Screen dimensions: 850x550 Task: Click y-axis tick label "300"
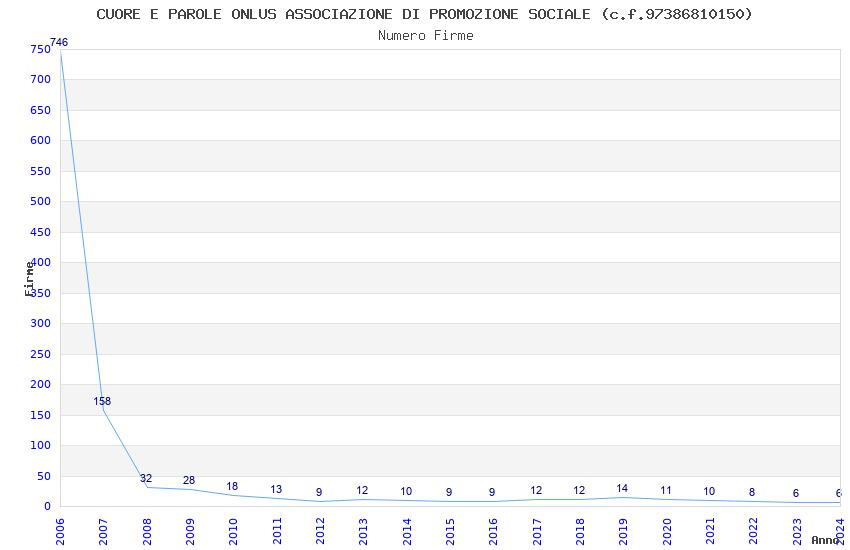coord(41,323)
